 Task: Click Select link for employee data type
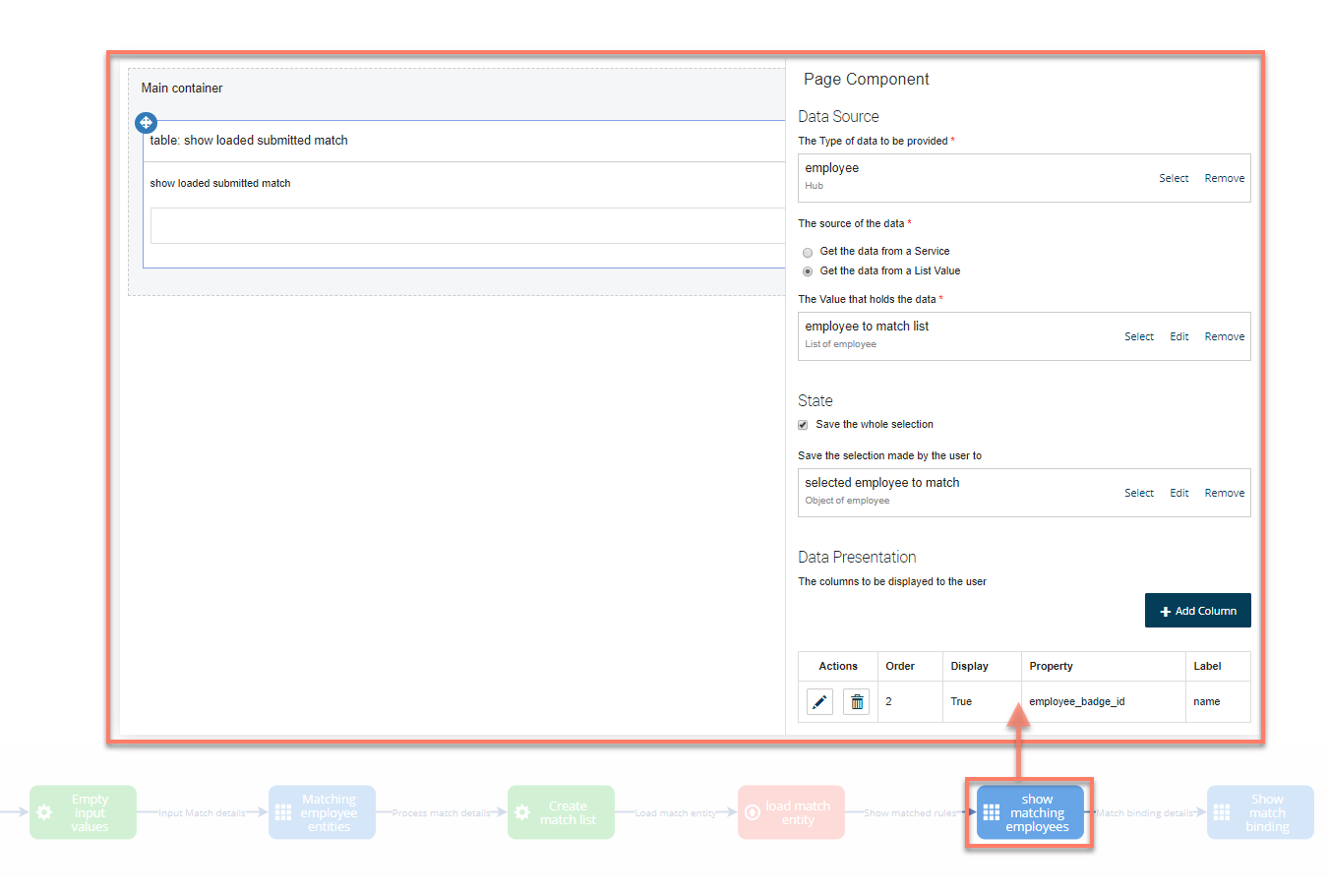(x=1173, y=178)
